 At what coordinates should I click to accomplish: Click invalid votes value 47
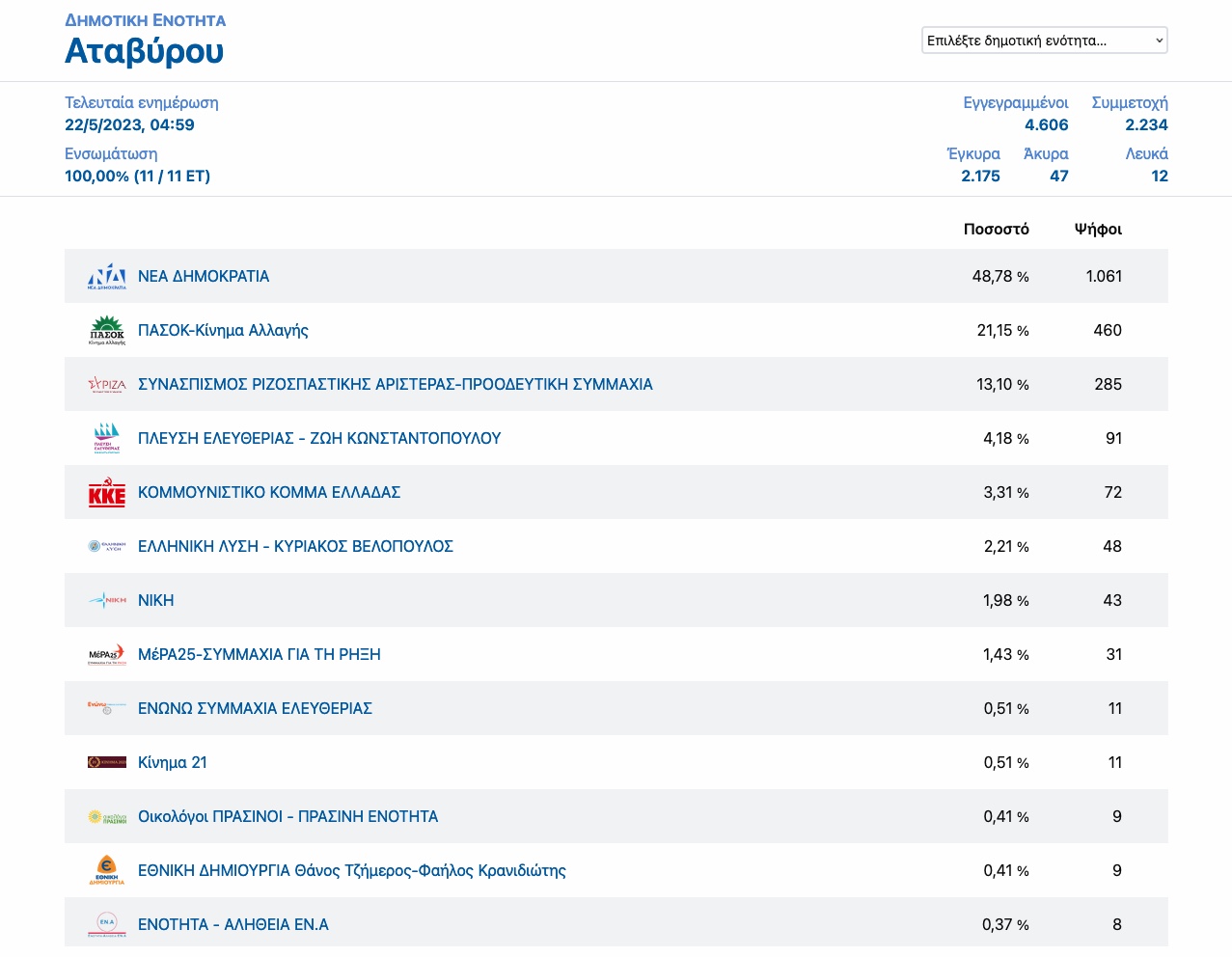[x=1059, y=176]
